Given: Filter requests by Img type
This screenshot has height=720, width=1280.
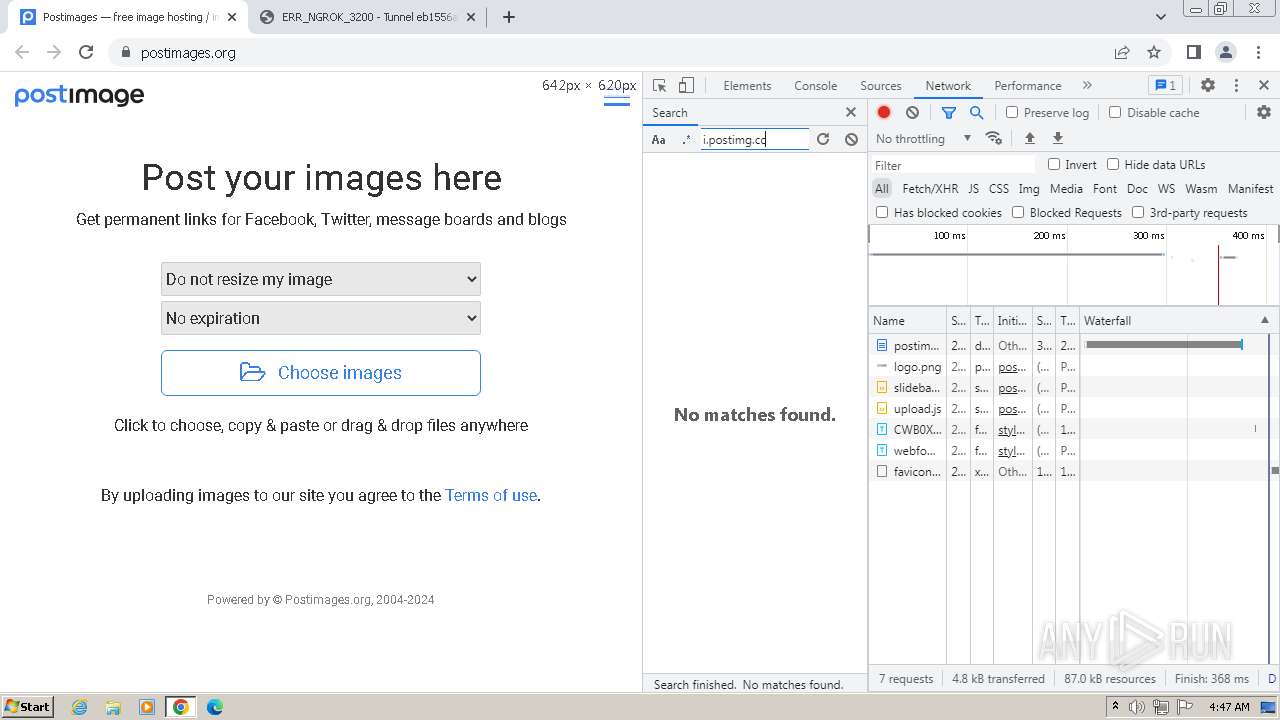Looking at the screenshot, I should pos(1029,188).
